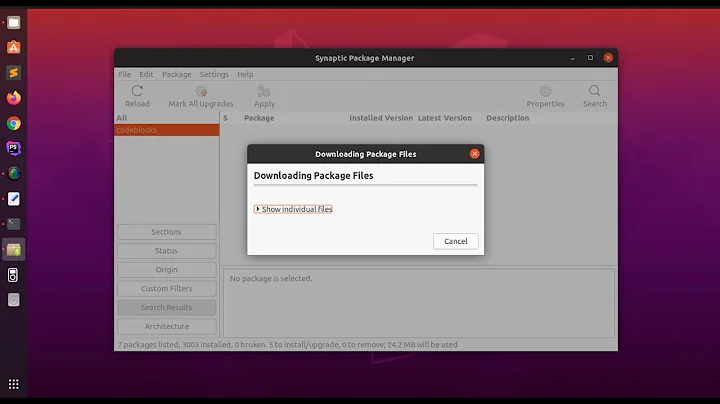Click the Description column header
This screenshot has width=720, height=404.
point(507,118)
